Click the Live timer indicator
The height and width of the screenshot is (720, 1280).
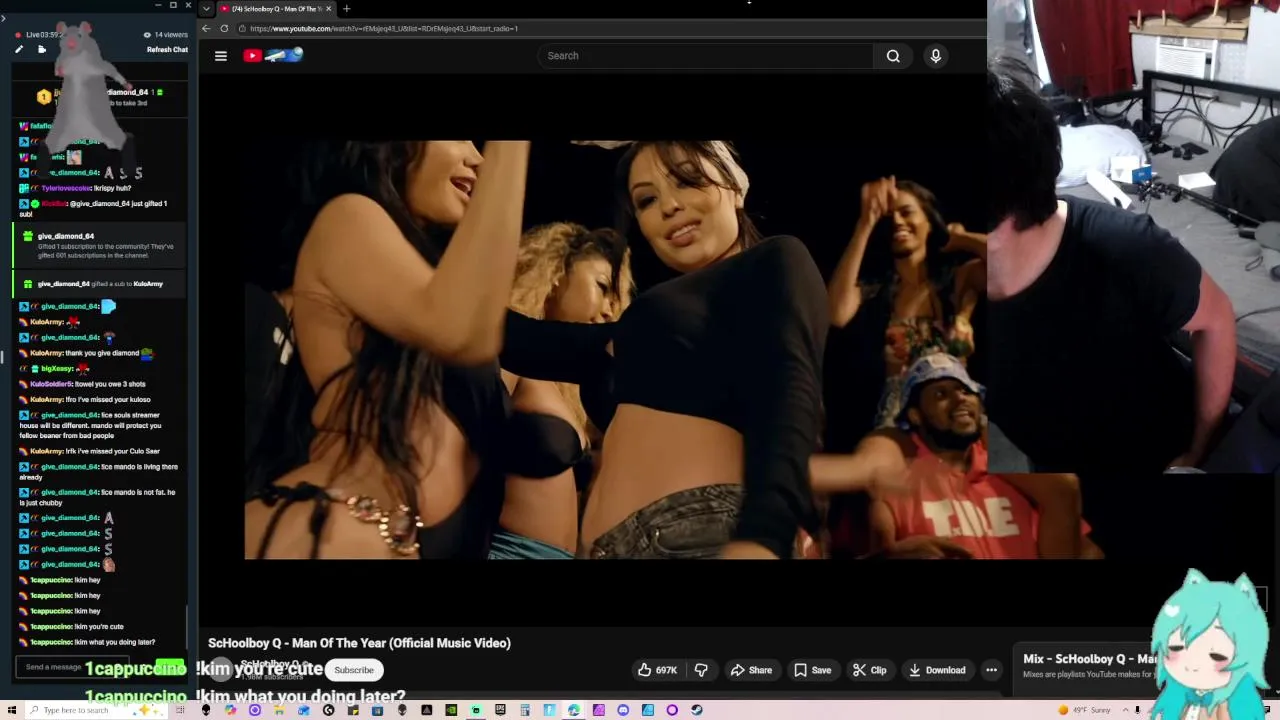pyautogui.click(x=38, y=35)
